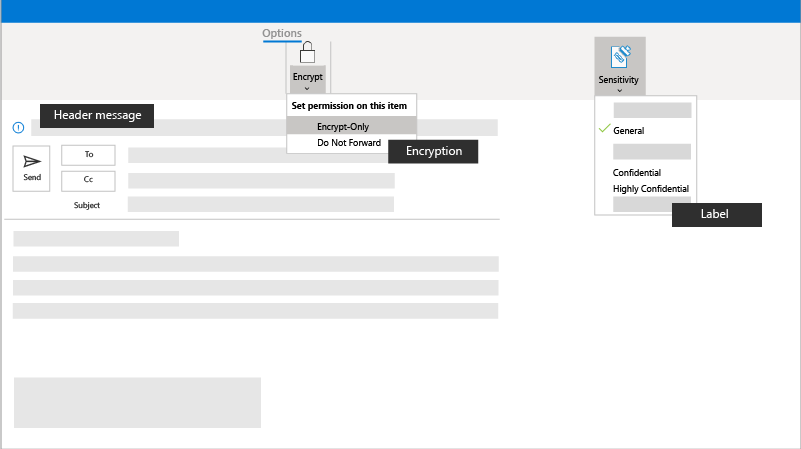801x449 pixels.
Task: Click the blue info icon in header
Action: click(x=18, y=128)
